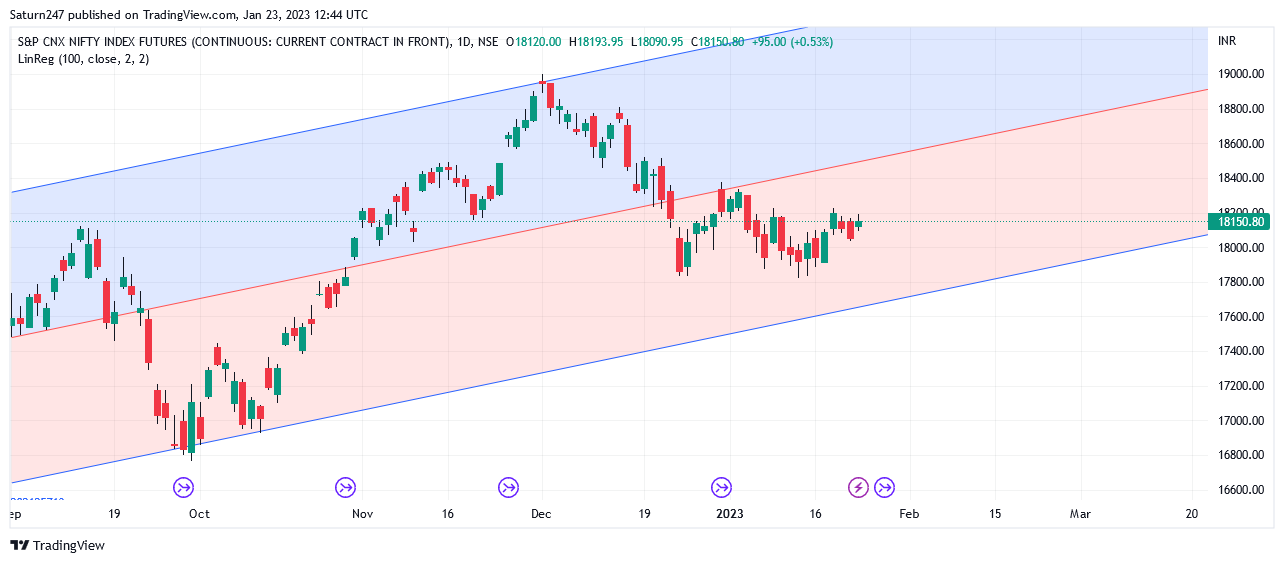This screenshot has width=1284, height=563.
Task: Click the Saturn247 published on TradingView.com header text
Action: pos(189,15)
